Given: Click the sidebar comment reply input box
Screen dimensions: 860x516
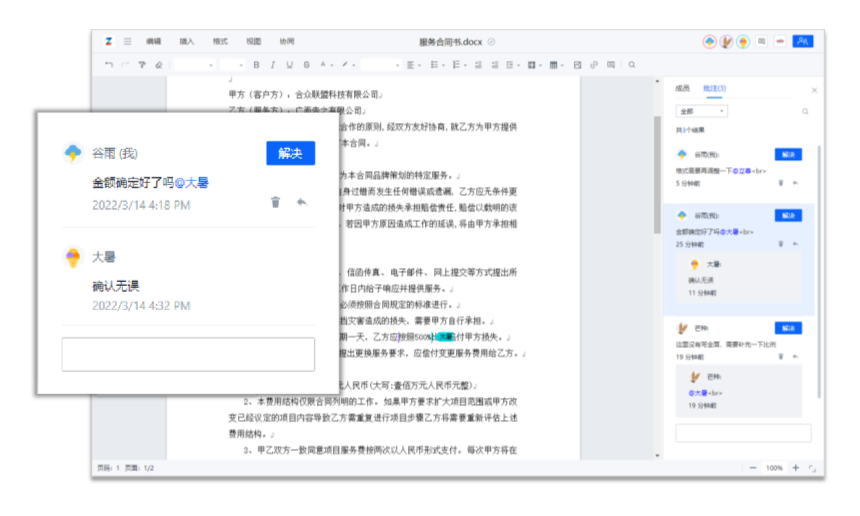Looking at the screenshot, I should coord(743,433).
